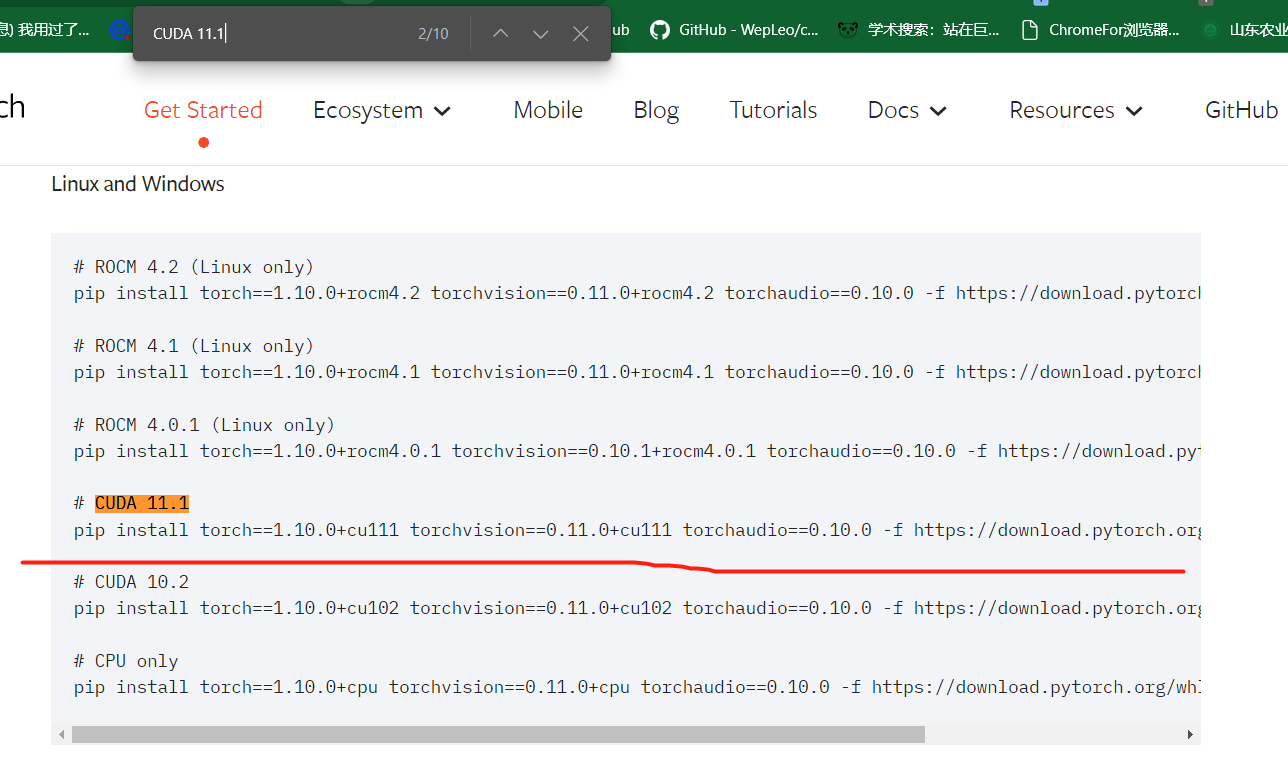
Task: Expand the Resources dropdown chevron
Action: point(1134,111)
